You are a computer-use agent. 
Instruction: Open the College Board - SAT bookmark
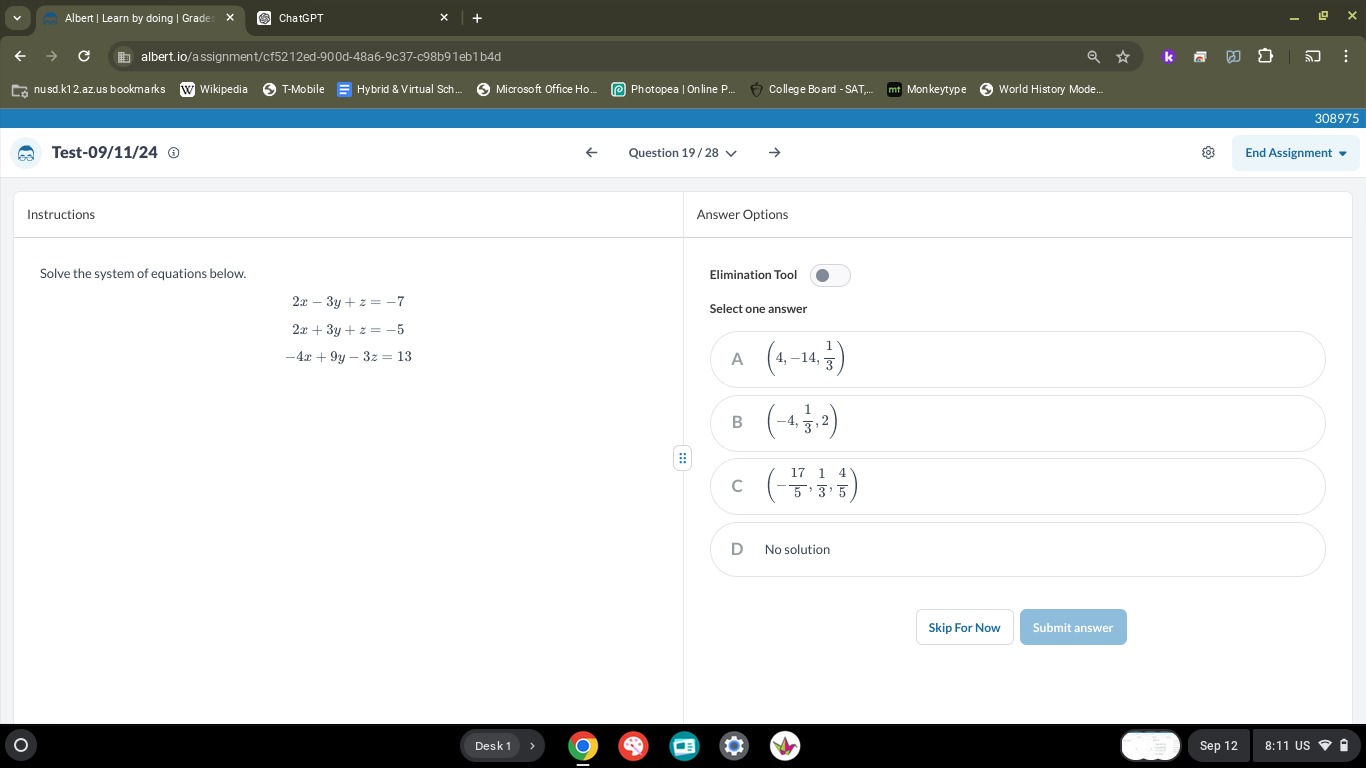tap(811, 89)
